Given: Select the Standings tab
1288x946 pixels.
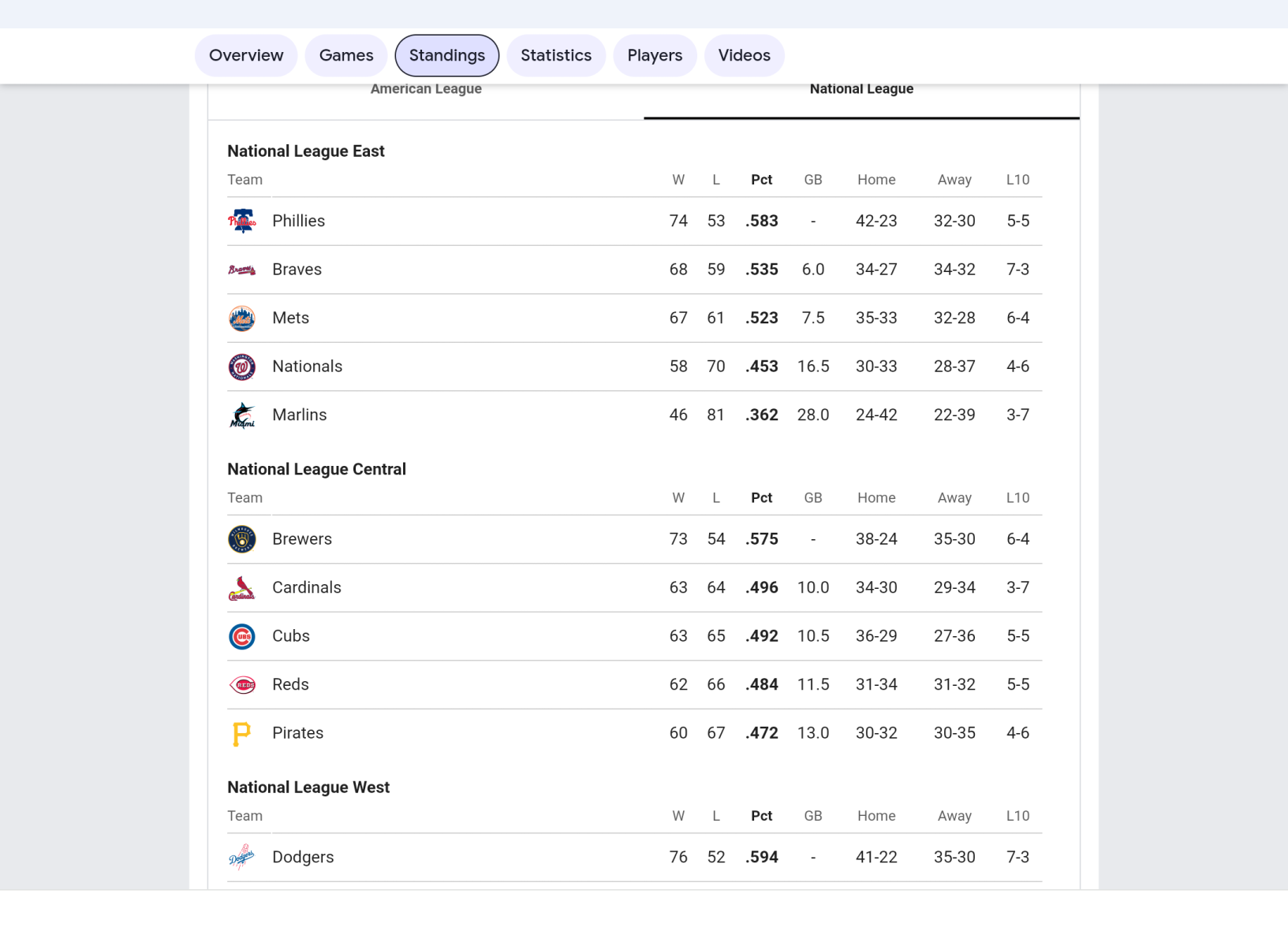Looking at the screenshot, I should (x=447, y=55).
